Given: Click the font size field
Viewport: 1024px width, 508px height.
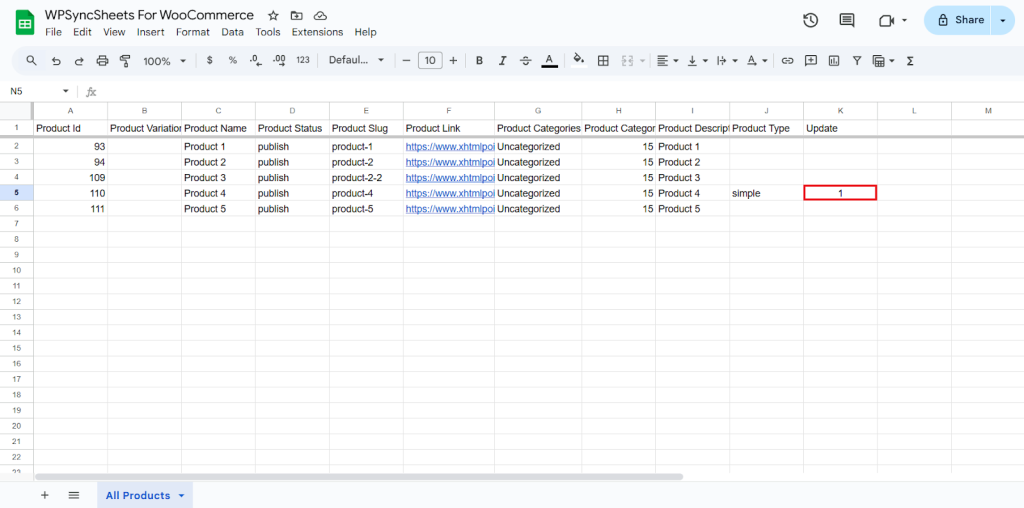Looking at the screenshot, I should coord(430,61).
